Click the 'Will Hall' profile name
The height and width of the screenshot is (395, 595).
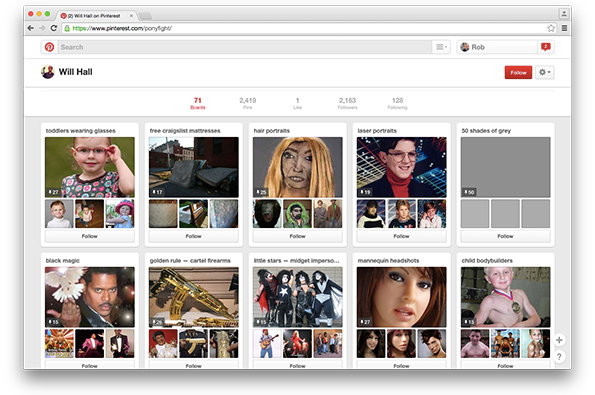[x=76, y=72]
